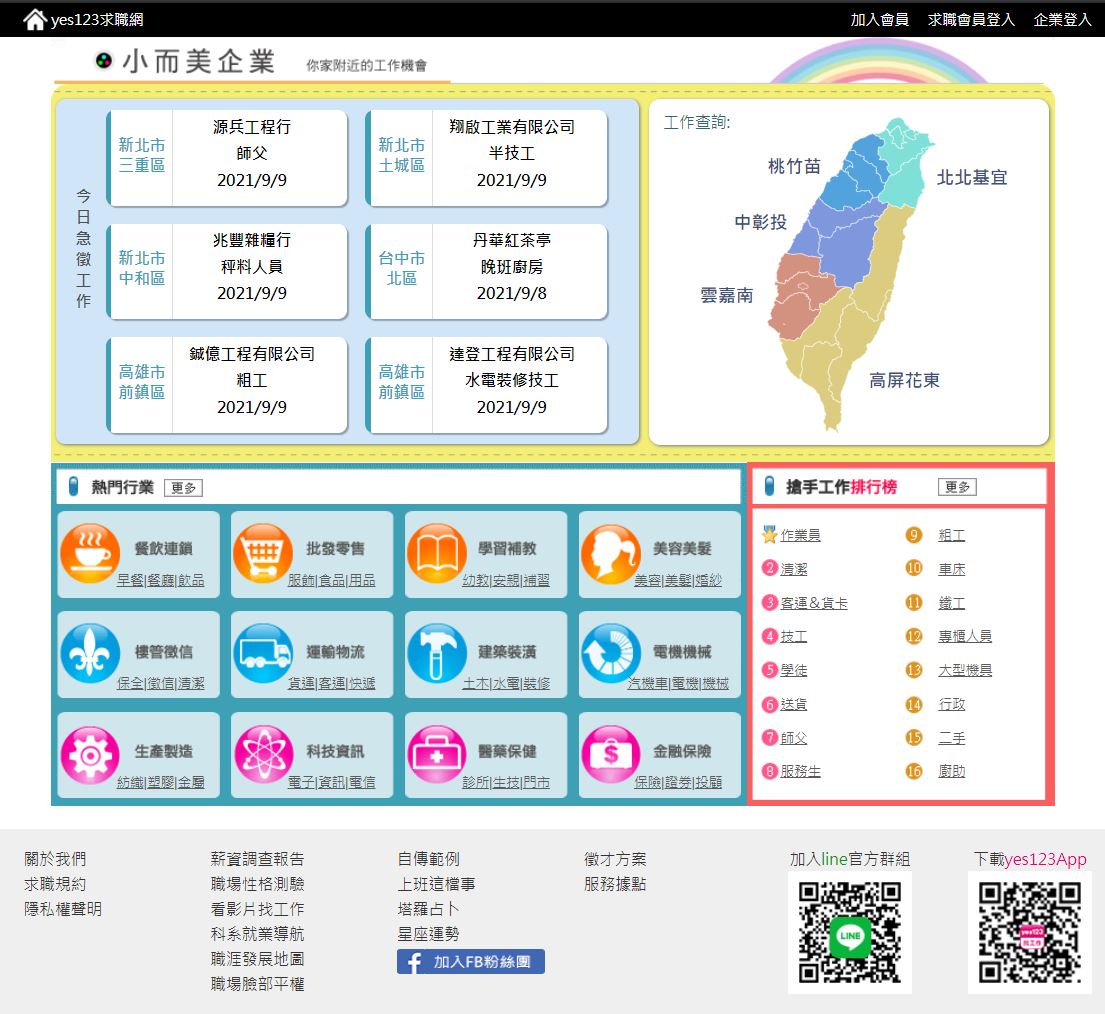
Task: Open the 作業員 ranking link
Action: tap(800, 536)
